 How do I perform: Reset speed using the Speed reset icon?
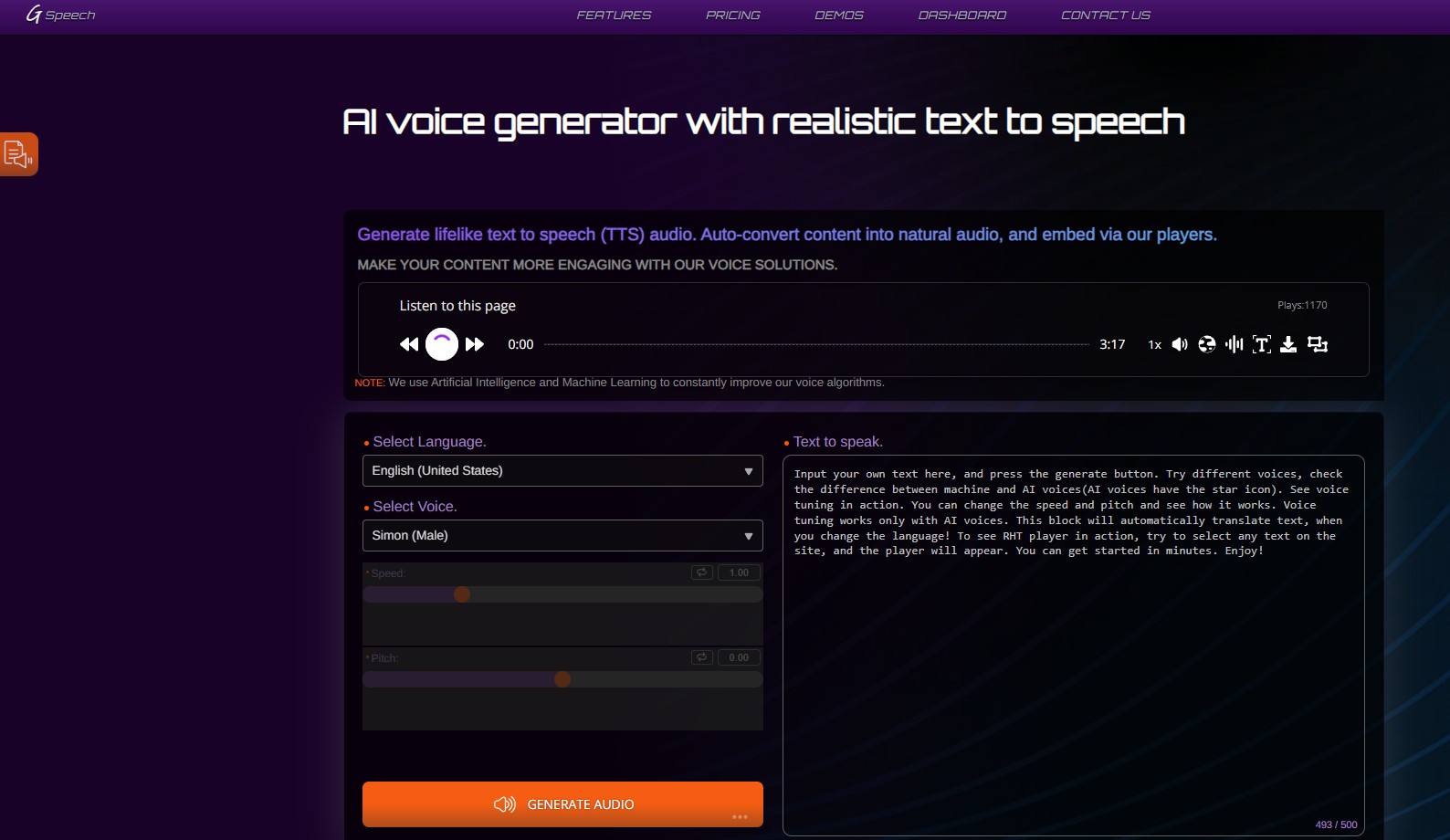701,572
